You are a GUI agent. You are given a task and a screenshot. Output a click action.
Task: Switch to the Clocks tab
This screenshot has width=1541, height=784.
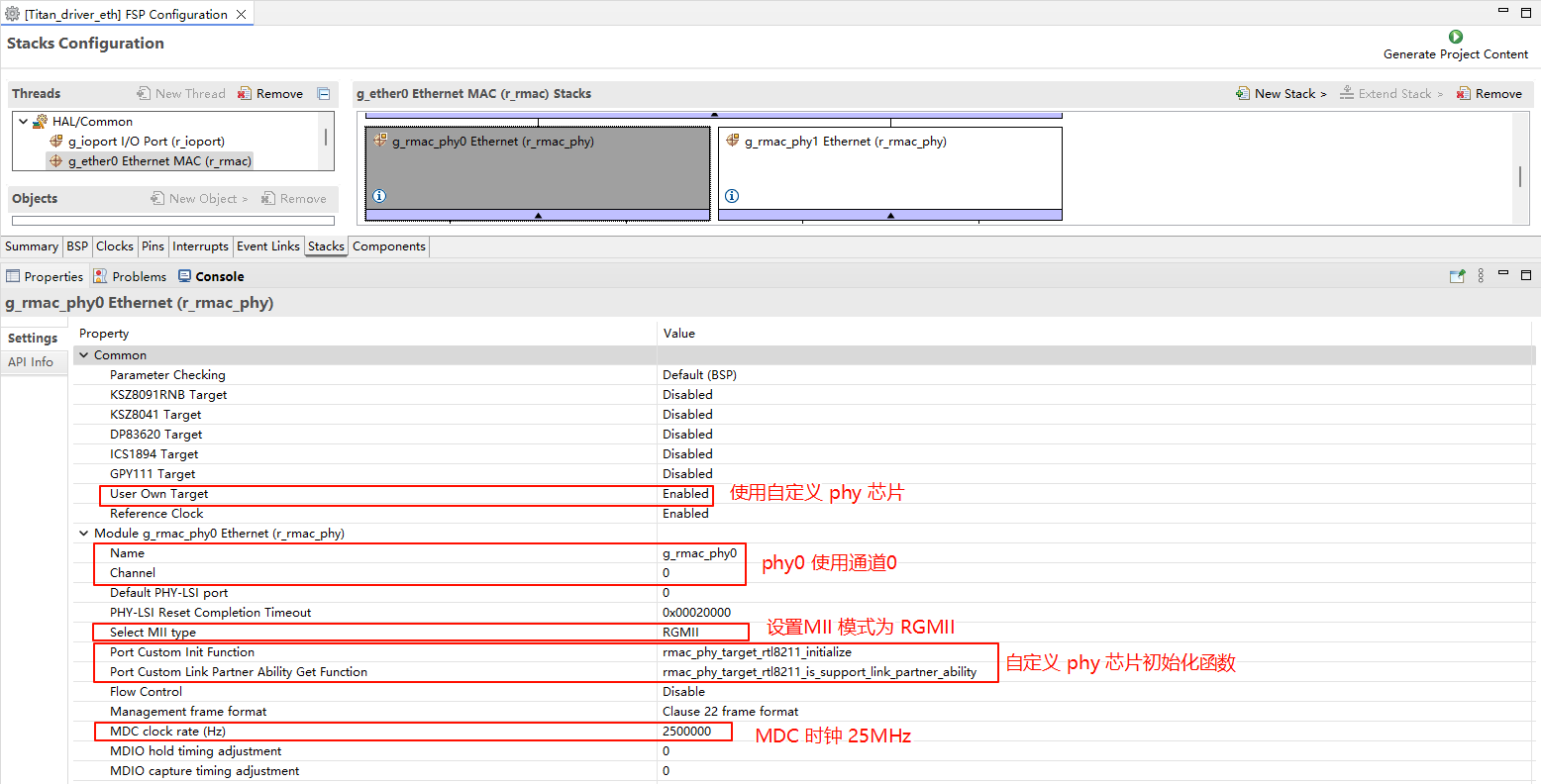click(x=115, y=246)
